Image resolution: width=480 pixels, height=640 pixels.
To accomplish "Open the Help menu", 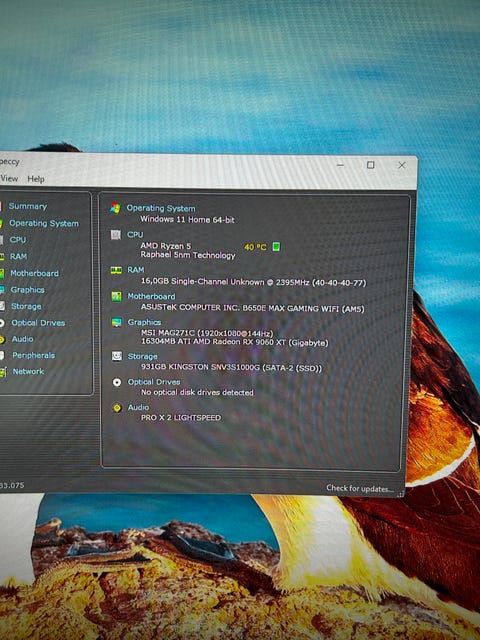I will [36, 179].
